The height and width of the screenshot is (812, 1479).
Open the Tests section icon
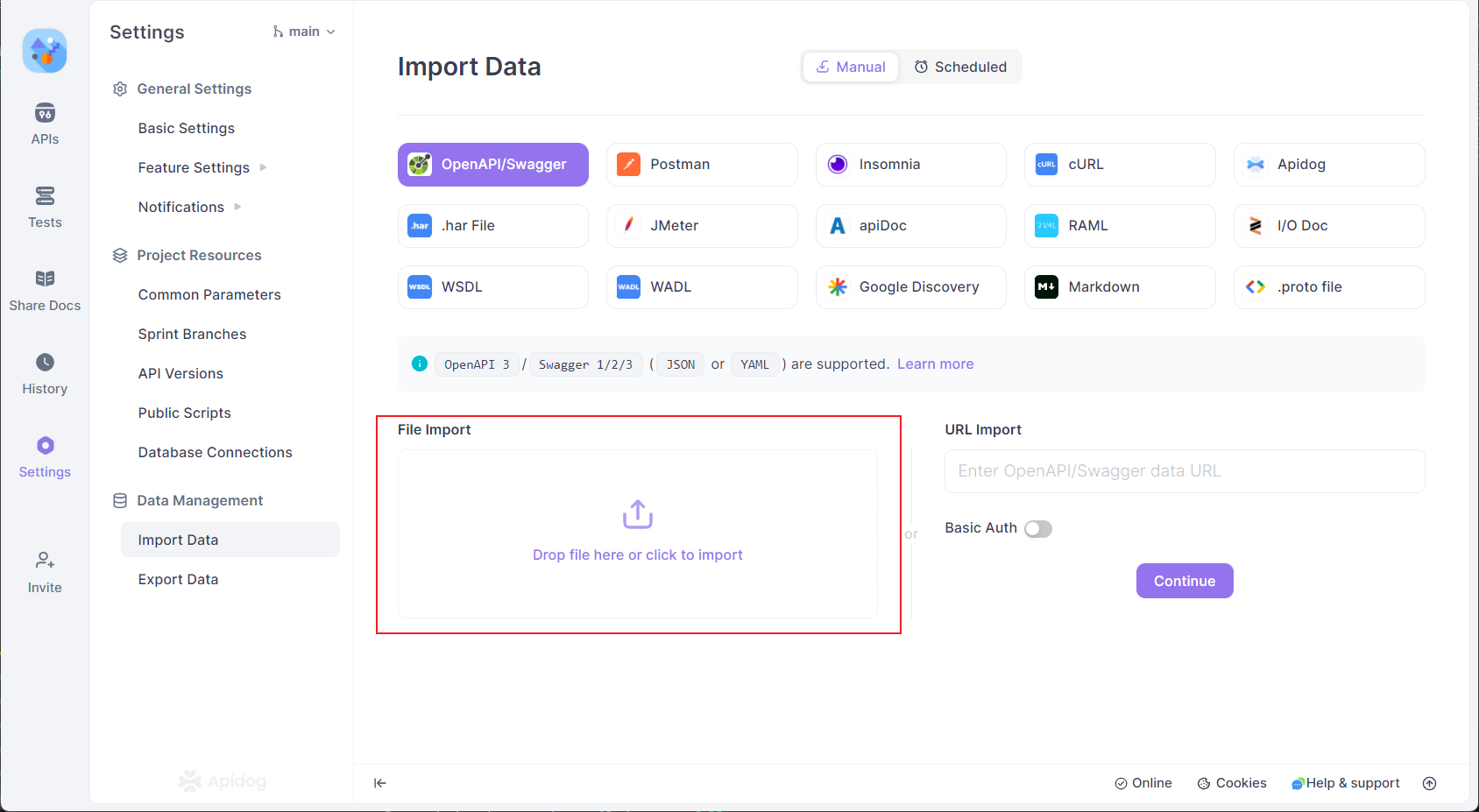(x=45, y=196)
